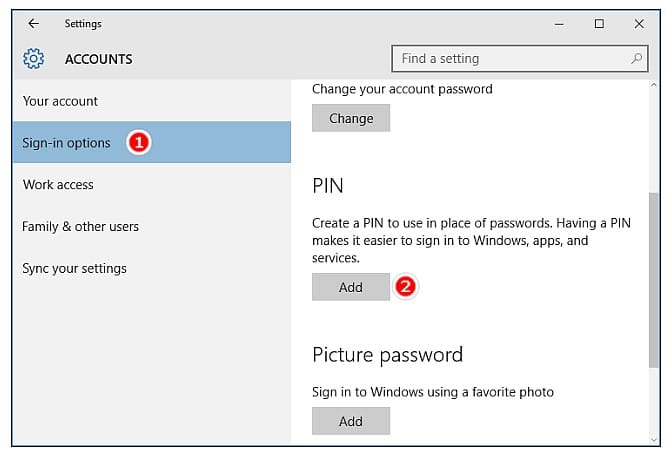Open Sync your settings
Screen dimensions: 666x453
coord(151,268)
